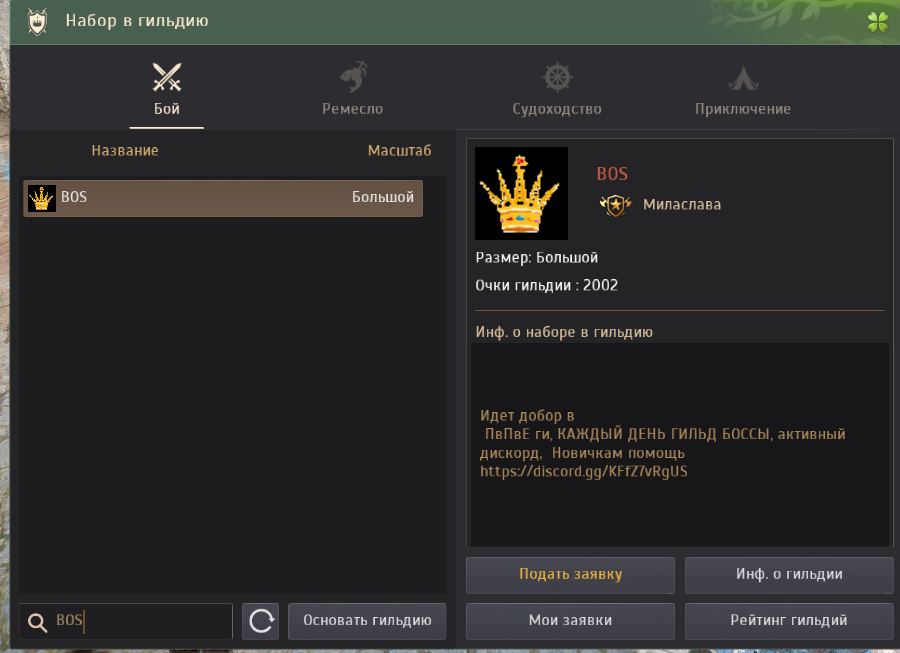Click the small crown icon beside BOS
The width and height of the screenshot is (900, 653).
click(x=41, y=199)
